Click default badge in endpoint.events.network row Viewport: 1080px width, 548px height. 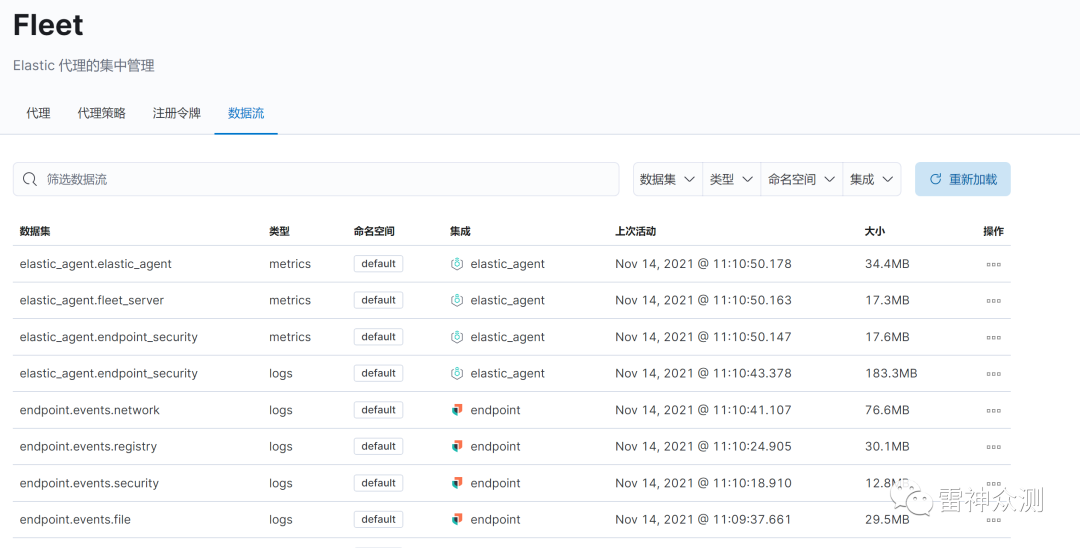378,410
